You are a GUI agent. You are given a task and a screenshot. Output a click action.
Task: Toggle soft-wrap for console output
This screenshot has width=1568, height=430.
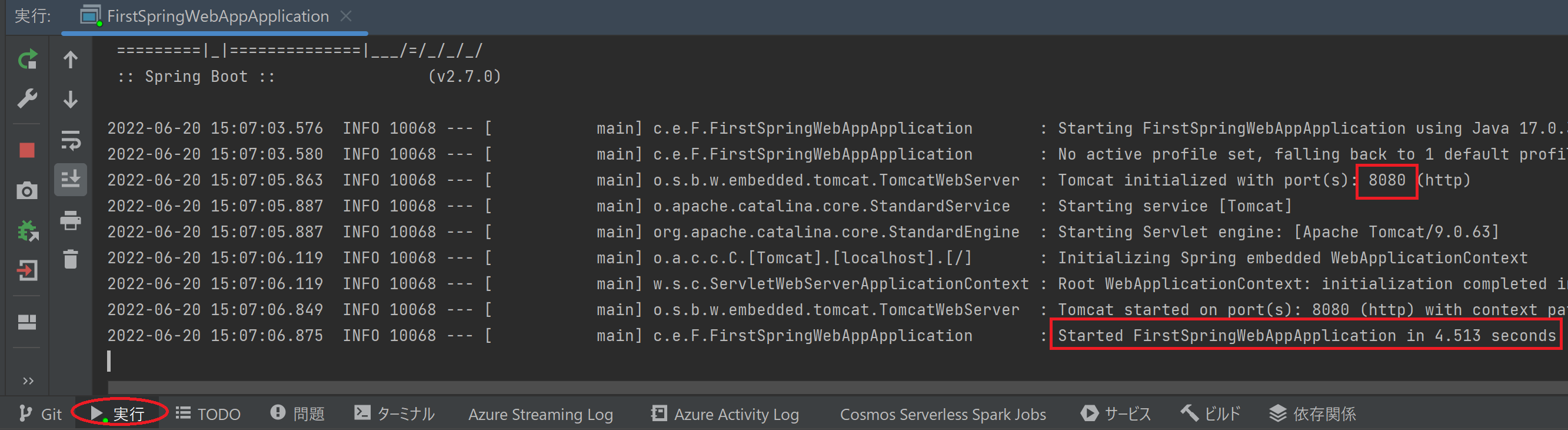pos(71,140)
